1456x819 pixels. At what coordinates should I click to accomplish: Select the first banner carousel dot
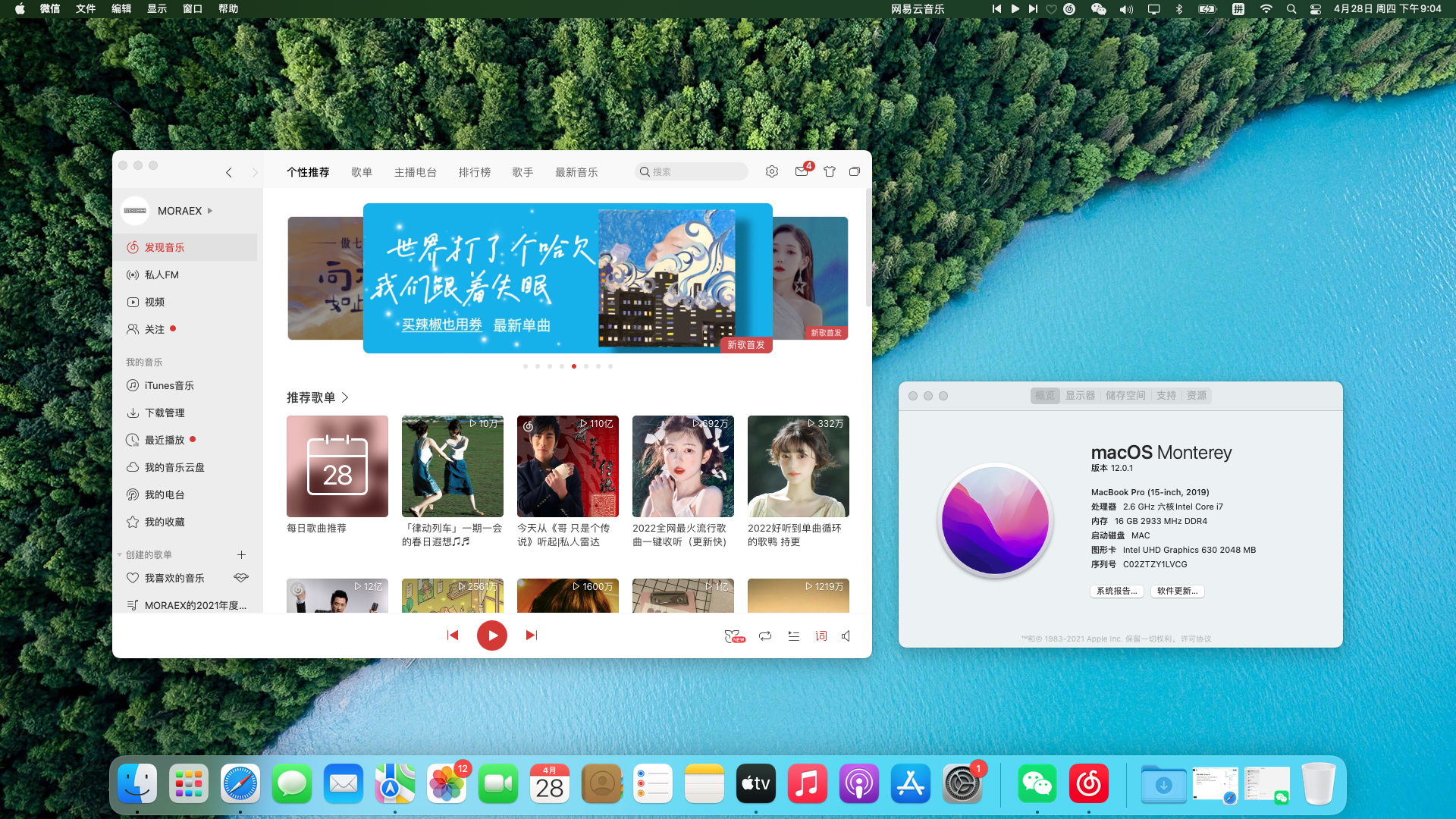[x=526, y=366]
